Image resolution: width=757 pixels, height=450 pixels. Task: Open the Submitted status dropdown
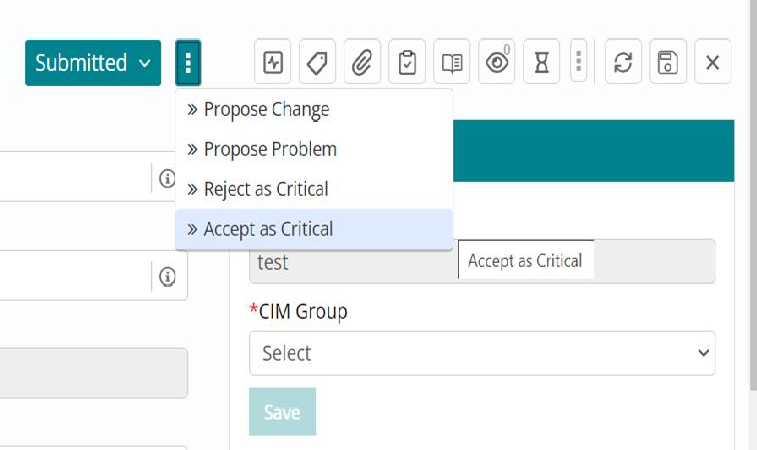[93, 63]
